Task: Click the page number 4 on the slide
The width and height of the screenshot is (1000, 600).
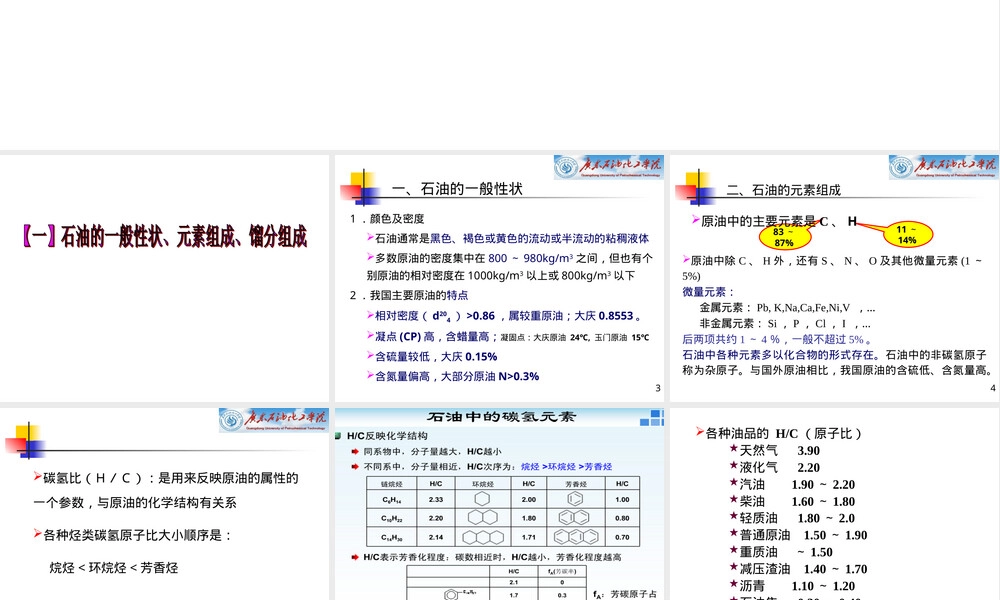Action: (x=992, y=388)
